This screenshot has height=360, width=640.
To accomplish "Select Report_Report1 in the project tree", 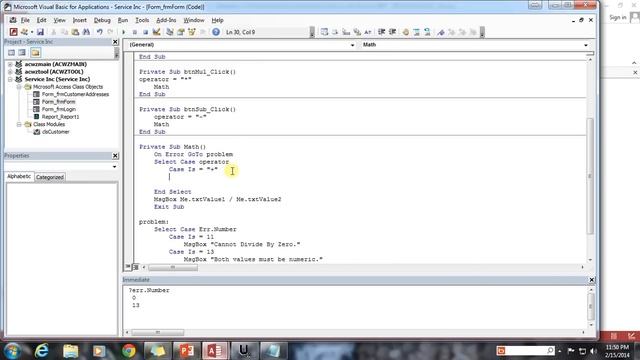I will [60, 117].
